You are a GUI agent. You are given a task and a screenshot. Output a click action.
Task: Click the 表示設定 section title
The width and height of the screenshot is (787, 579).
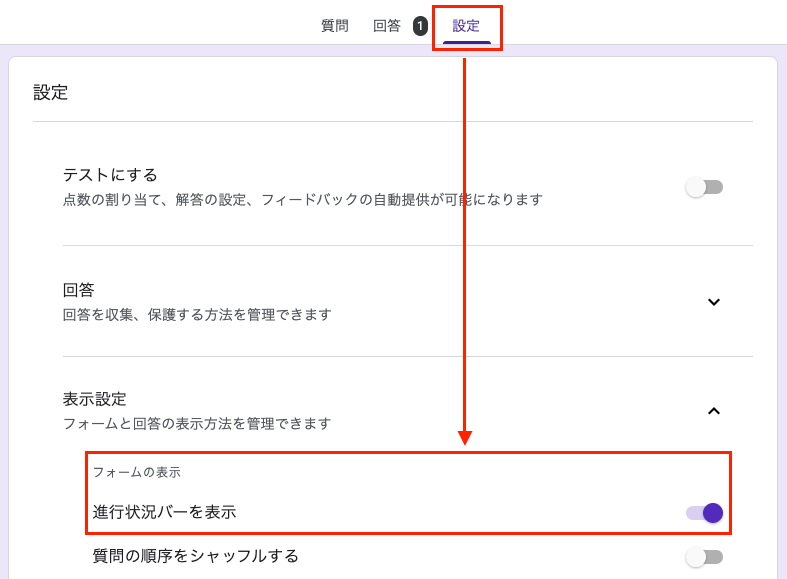pos(95,399)
